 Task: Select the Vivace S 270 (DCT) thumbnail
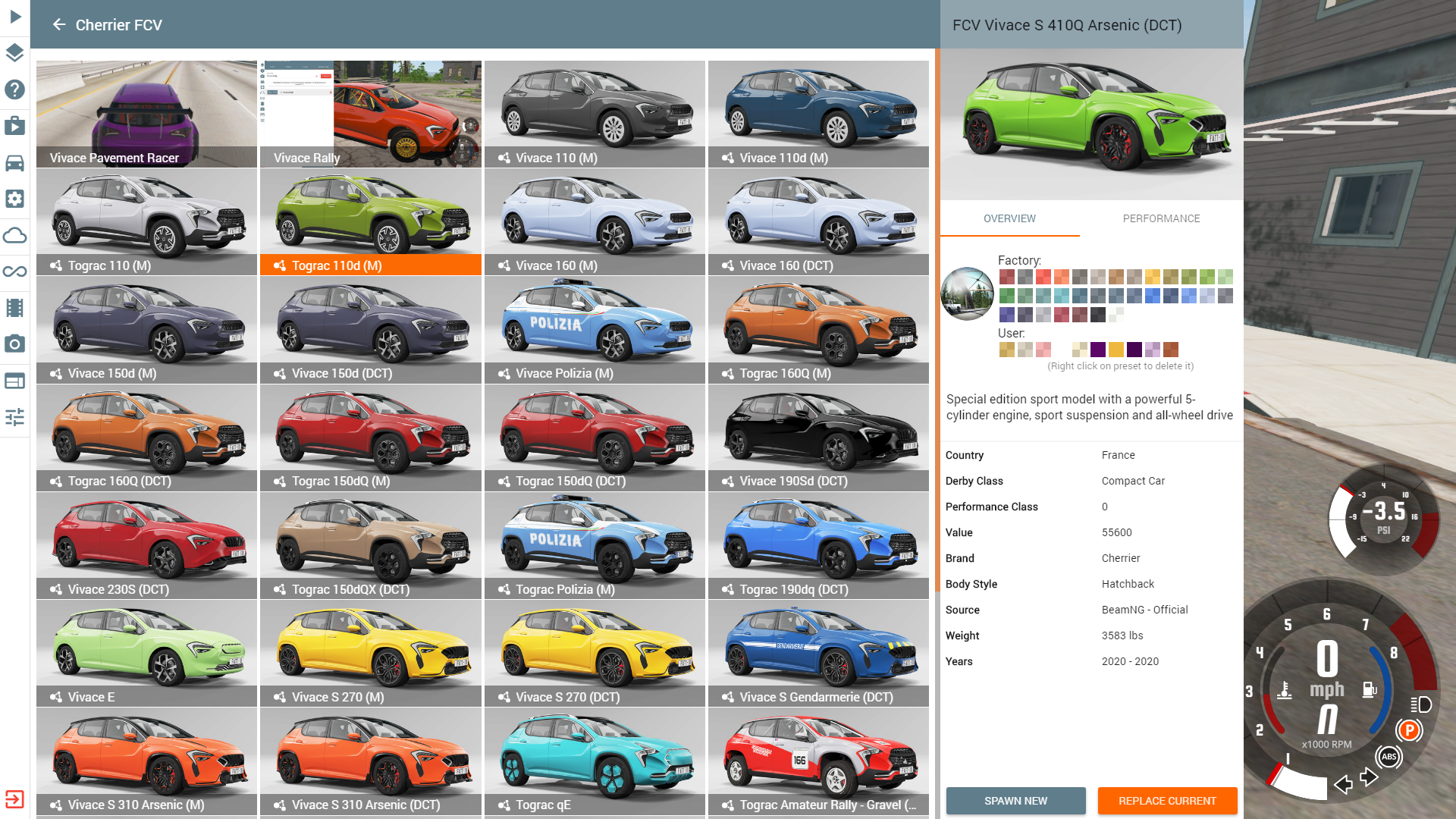(x=595, y=653)
